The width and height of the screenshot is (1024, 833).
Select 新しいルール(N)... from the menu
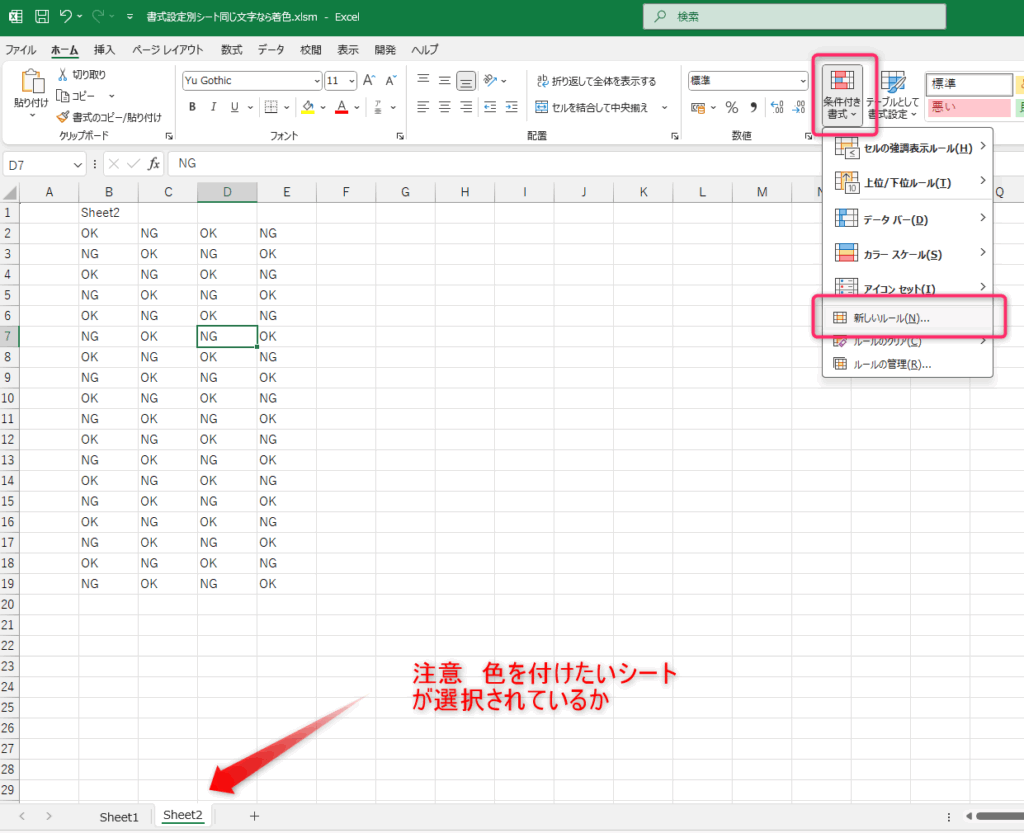click(890, 318)
